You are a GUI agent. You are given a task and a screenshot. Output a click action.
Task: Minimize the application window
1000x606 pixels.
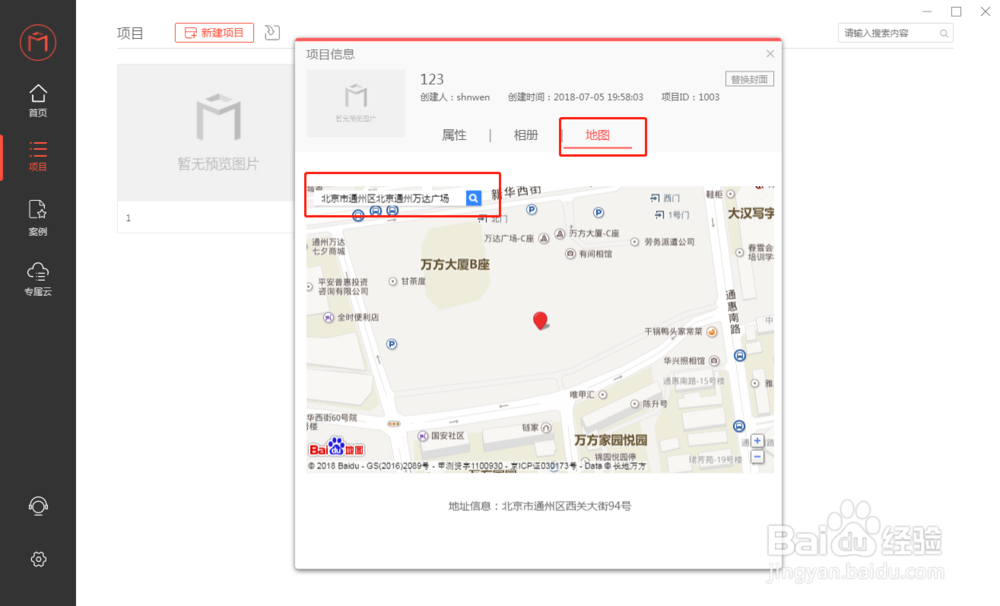[x=927, y=11]
